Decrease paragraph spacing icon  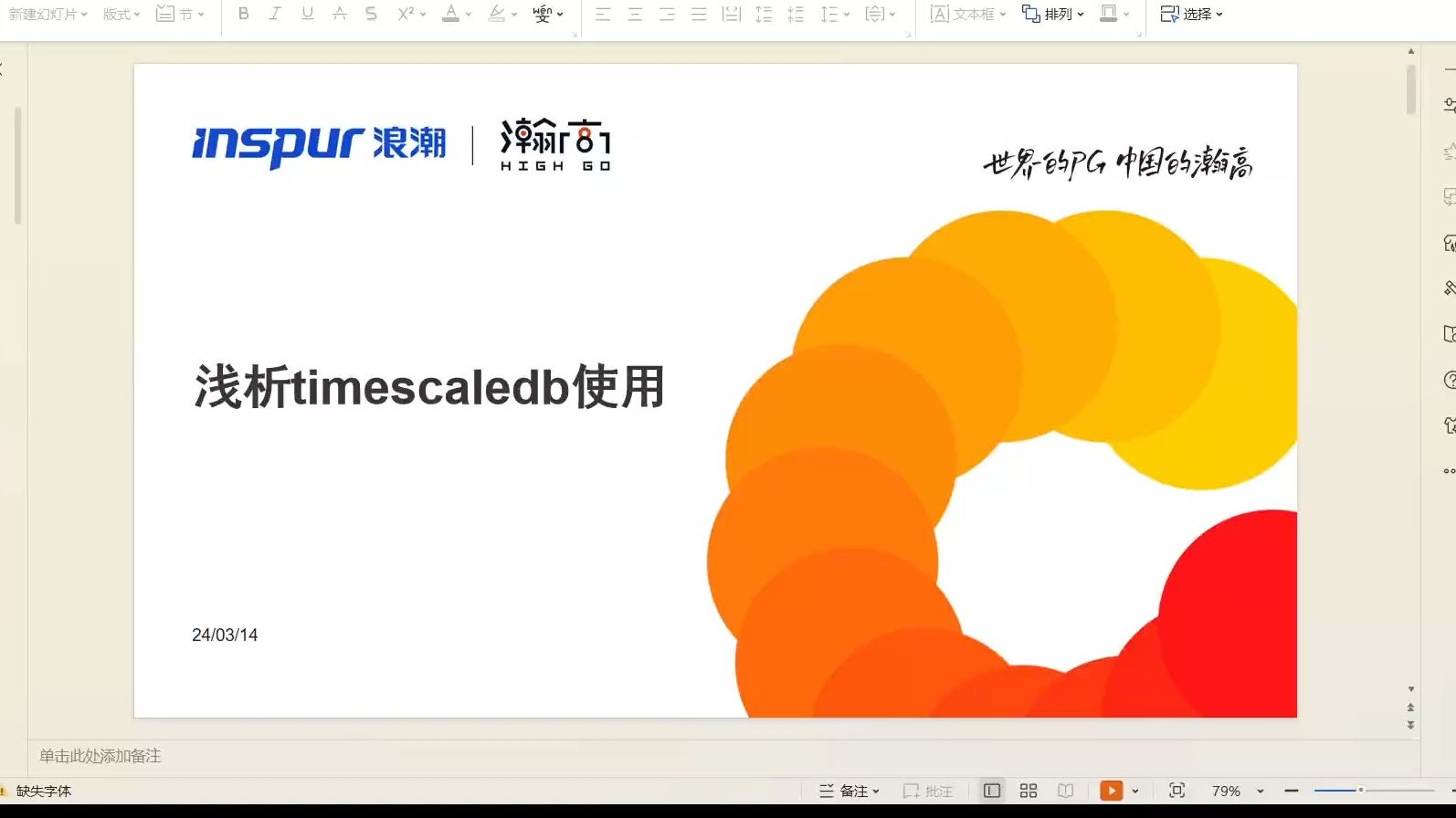click(796, 14)
